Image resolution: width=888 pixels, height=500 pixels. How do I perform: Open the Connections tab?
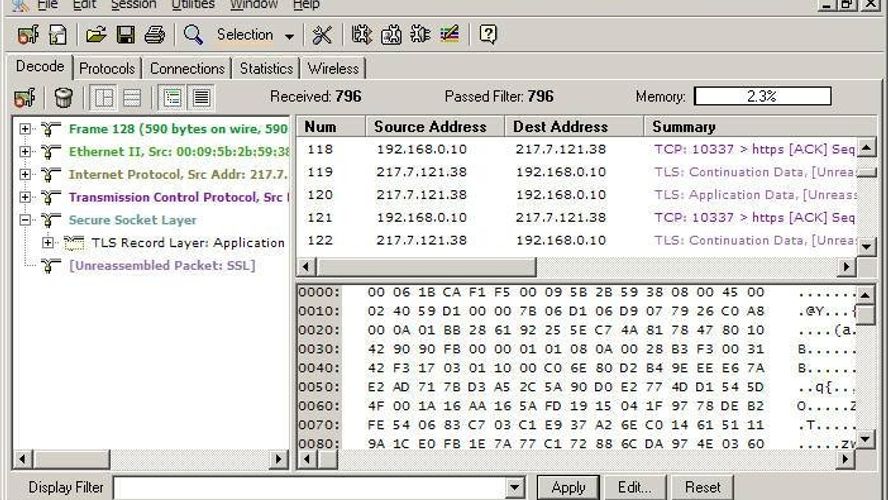187,69
